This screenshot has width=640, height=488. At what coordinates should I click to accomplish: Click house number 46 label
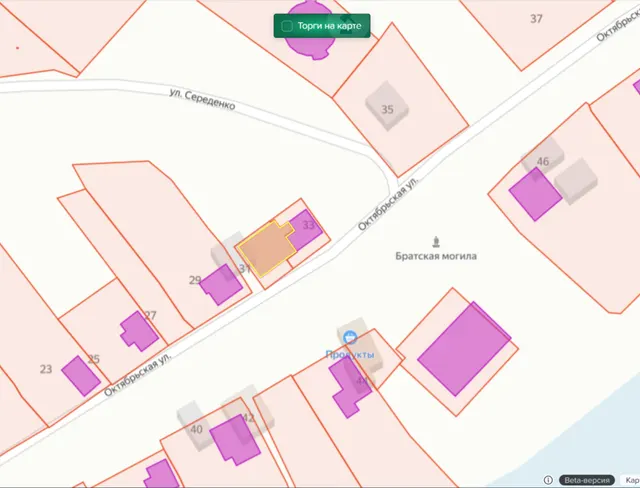pyautogui.click(x=542, y=162)
